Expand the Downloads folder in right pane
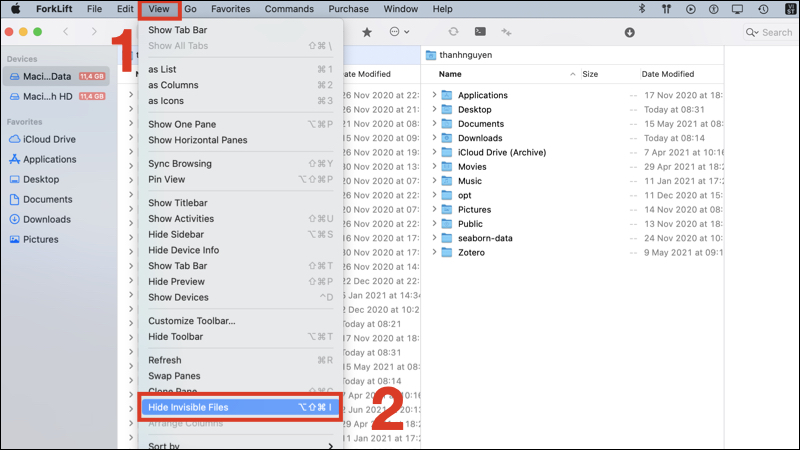Screen dimensions: 800x450 (434, 138)
